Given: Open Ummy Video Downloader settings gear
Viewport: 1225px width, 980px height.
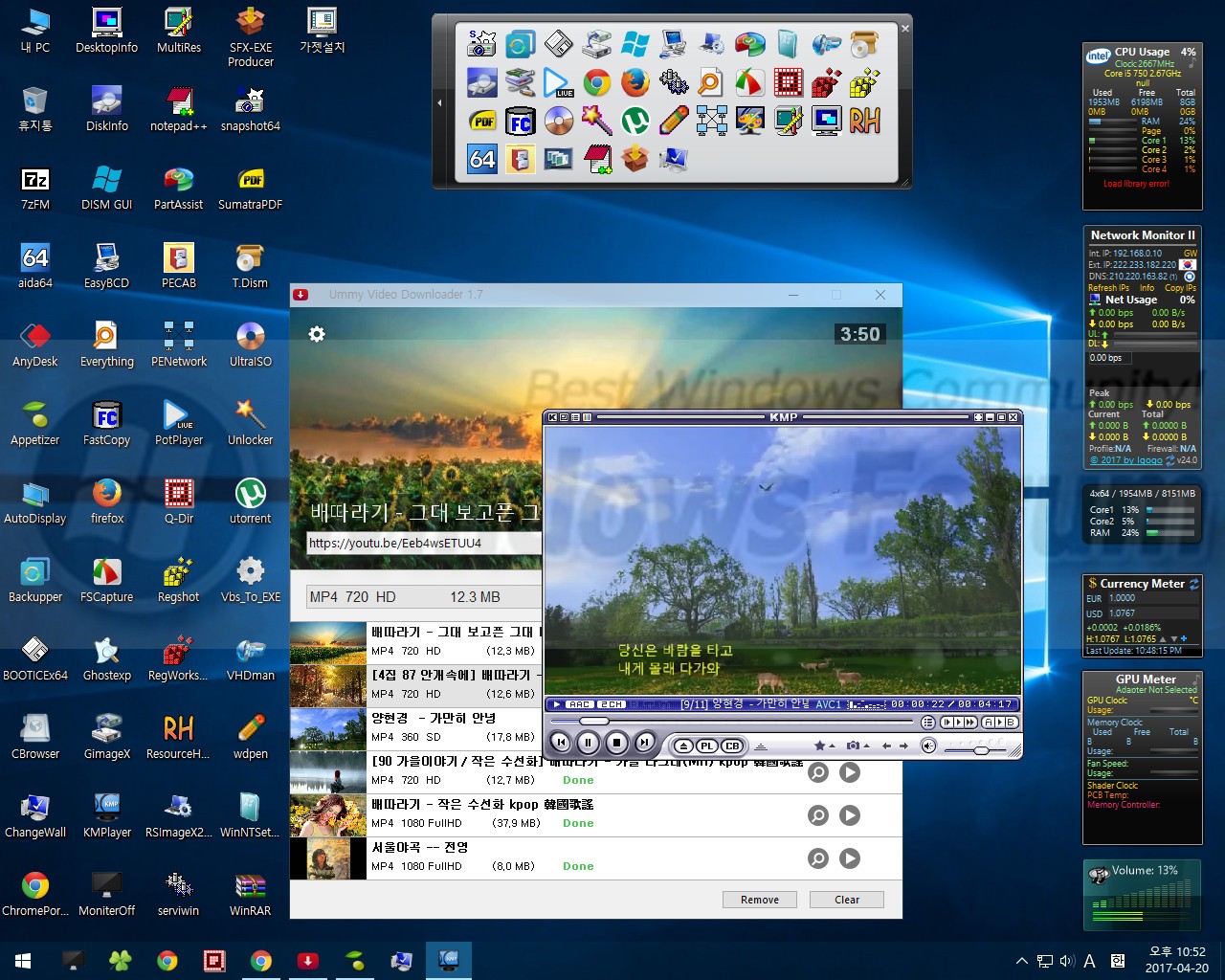Looking at the screenshot, I should pos(317,334).
